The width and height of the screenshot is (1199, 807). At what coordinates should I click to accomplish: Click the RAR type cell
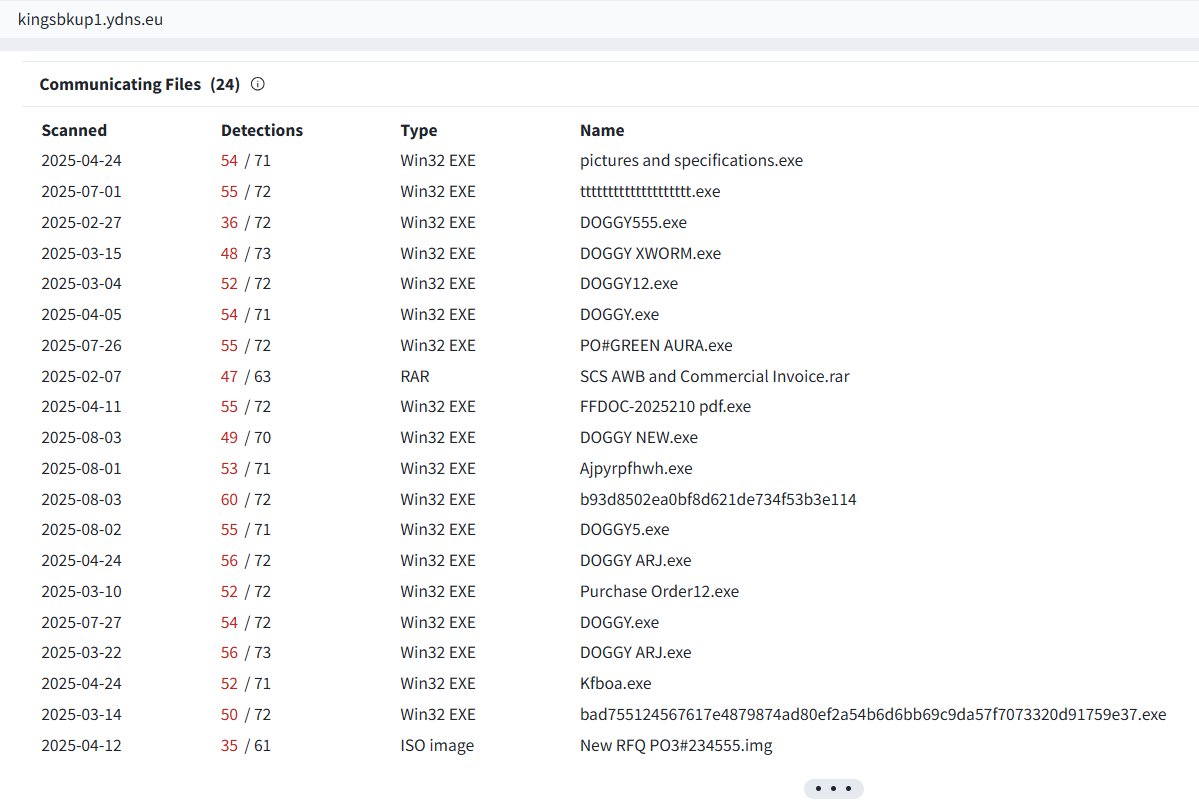414,376
